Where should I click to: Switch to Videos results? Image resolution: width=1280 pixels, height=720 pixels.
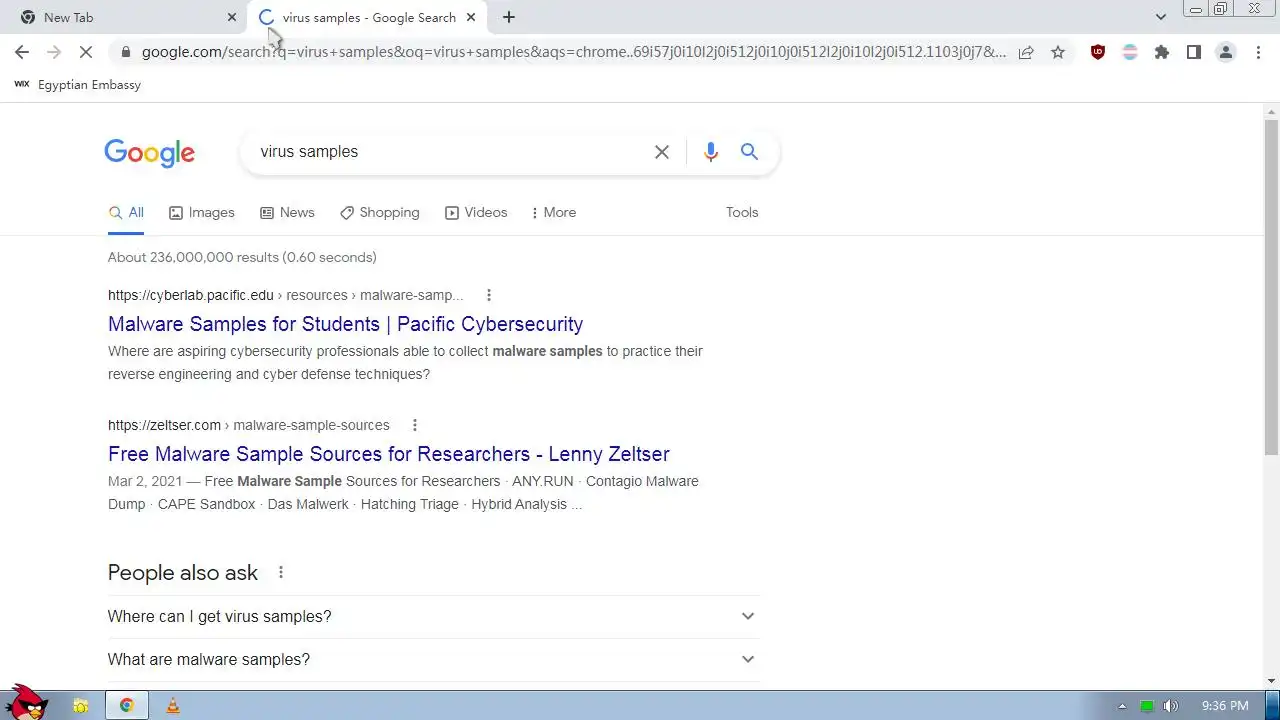click(476, 213)
